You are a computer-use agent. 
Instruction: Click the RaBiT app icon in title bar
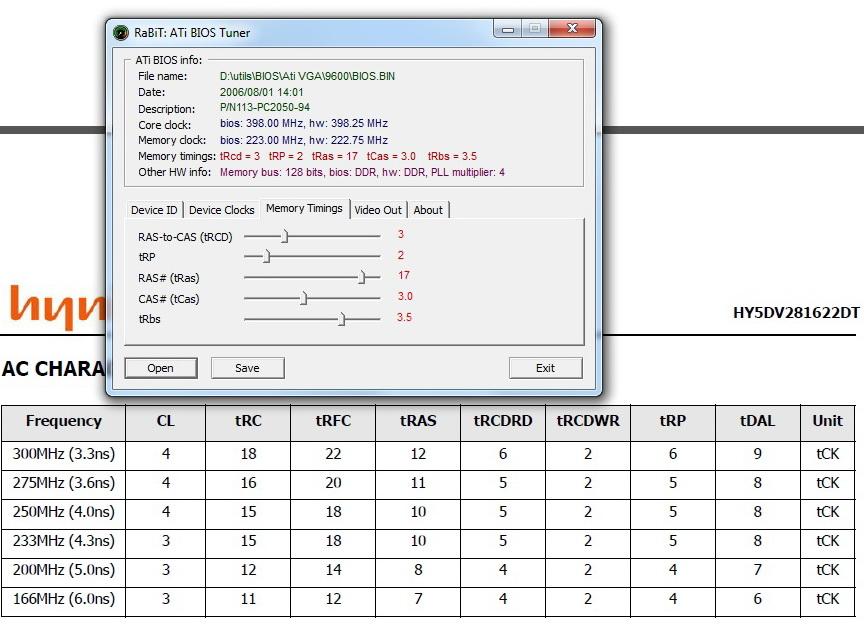coord(121,33)
